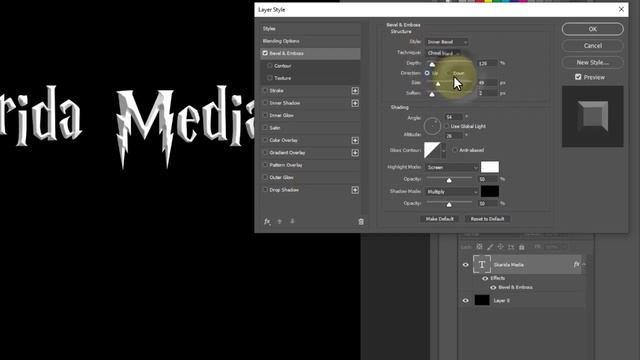Click the Angle degrees input field
This screenshot has width=640, height=360.
(454, 117)
